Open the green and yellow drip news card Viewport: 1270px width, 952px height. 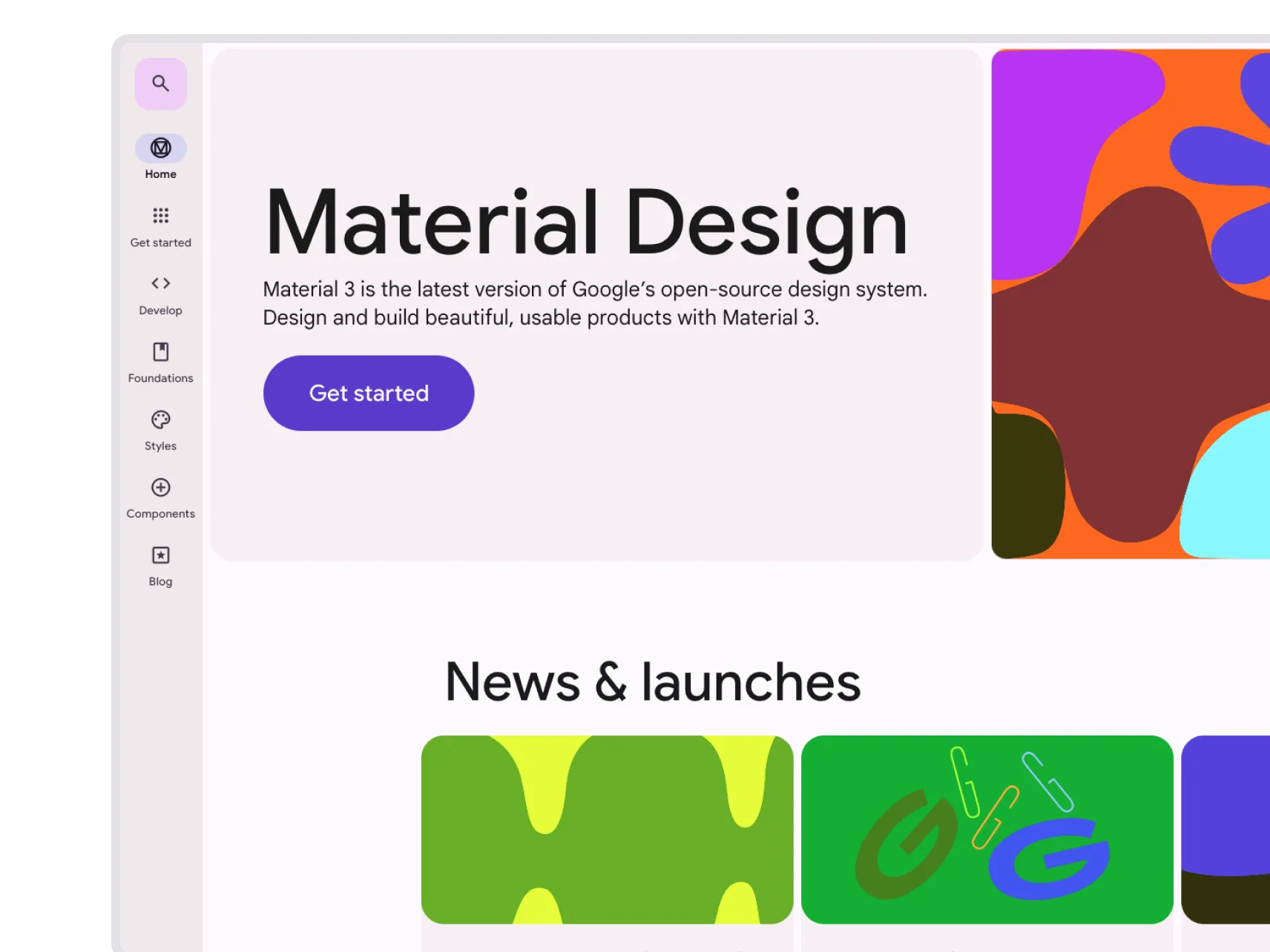pos(607,830)
